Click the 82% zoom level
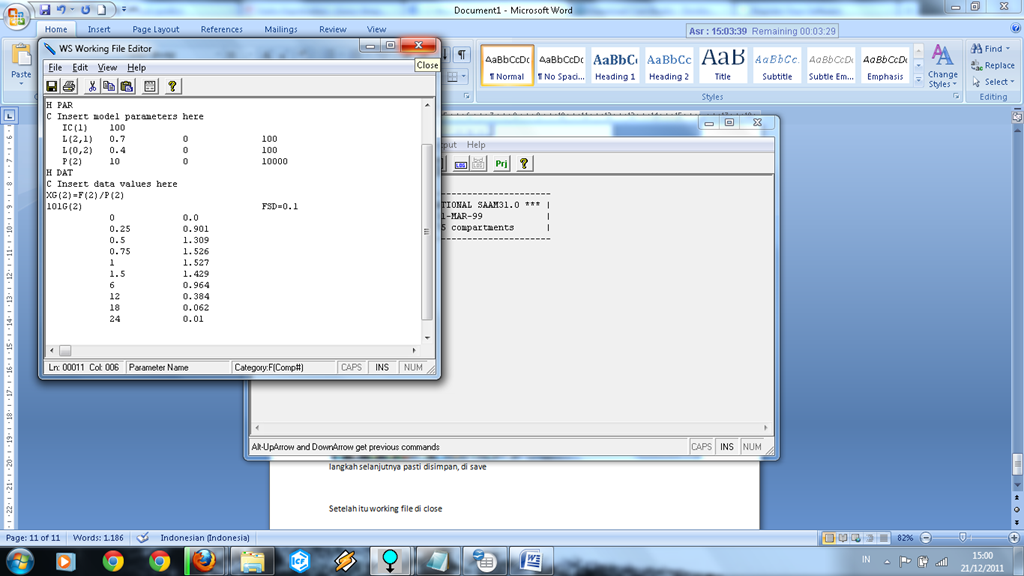This screenshot has height=576, width=1024. click(x=904, y=538)
